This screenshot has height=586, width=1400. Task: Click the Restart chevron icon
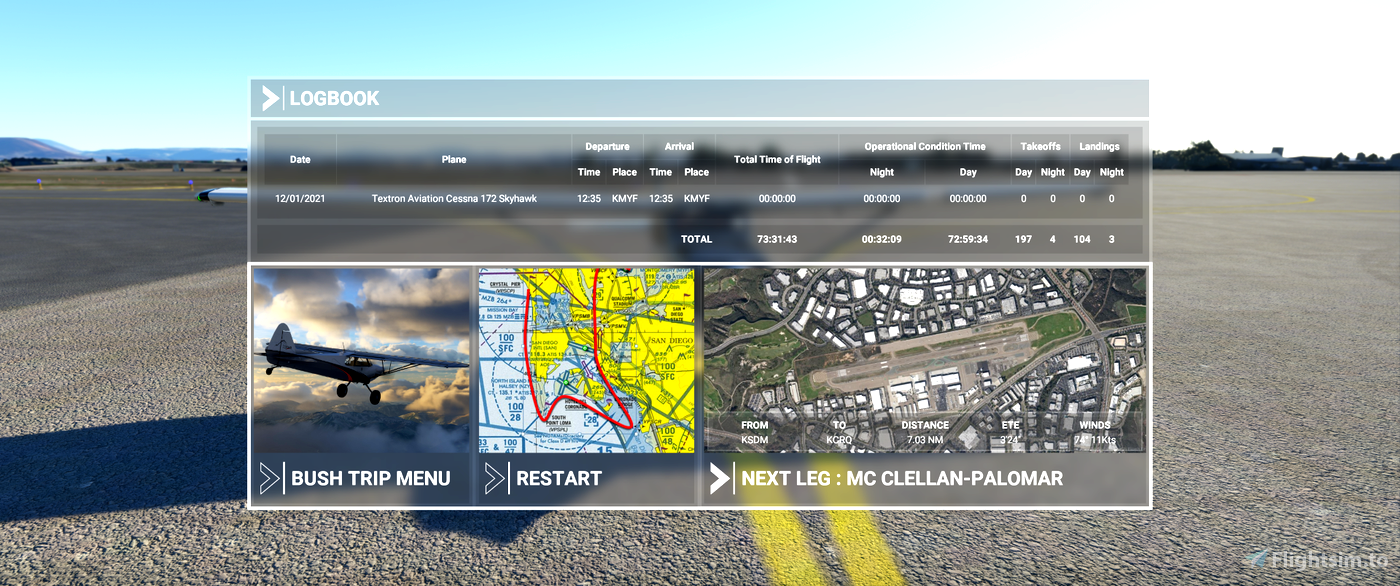494,479
